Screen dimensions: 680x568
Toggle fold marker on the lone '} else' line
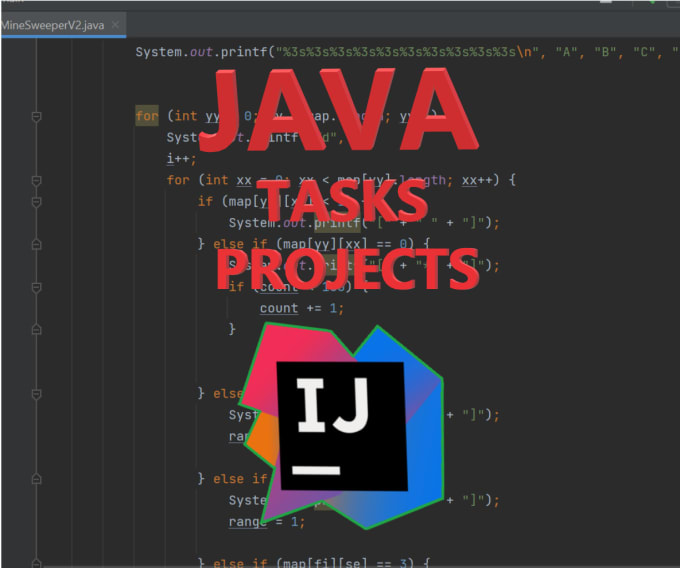(36, 394)
